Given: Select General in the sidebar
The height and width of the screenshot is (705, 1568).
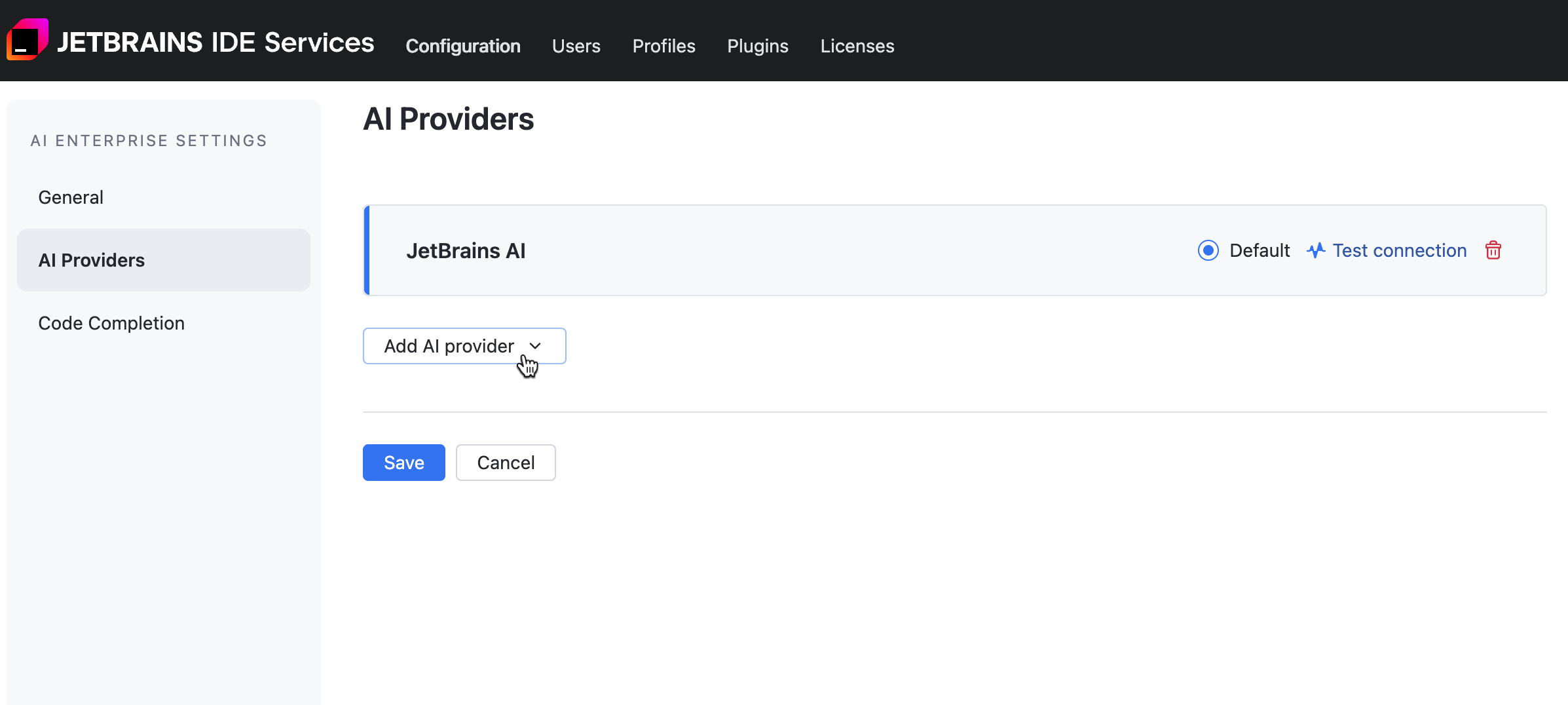Looking at the screenshot, I should 70,197.
